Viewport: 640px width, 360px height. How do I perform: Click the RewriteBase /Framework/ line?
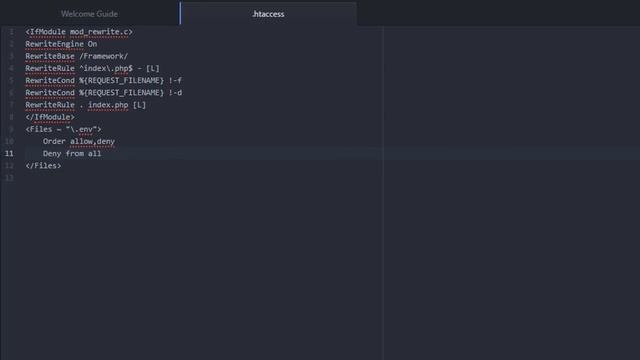(x=76, y=56)
